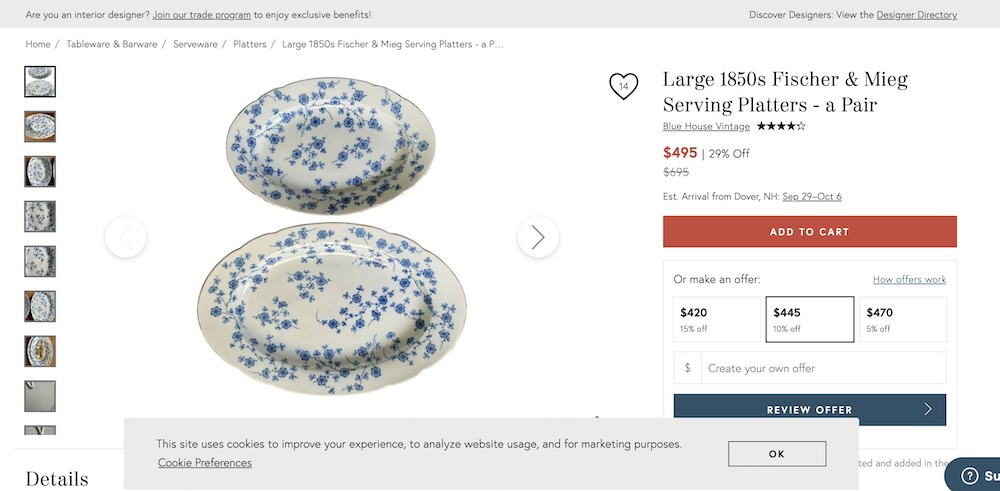1000x491 pixels.
Task: Open Tableware & Barware breadcrumb
Action: 112,44
